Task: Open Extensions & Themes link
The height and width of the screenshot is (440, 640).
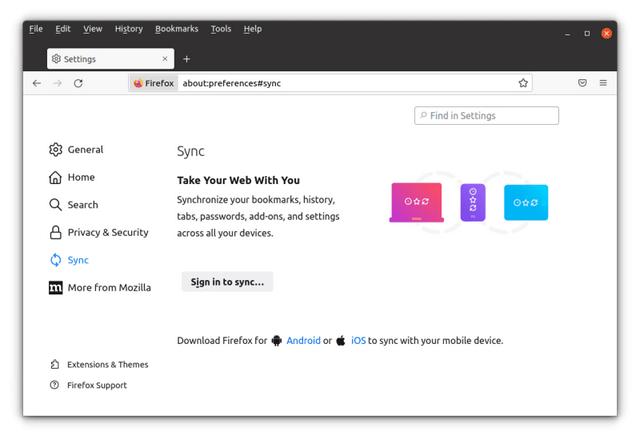Action: click(x=99, y=364)
